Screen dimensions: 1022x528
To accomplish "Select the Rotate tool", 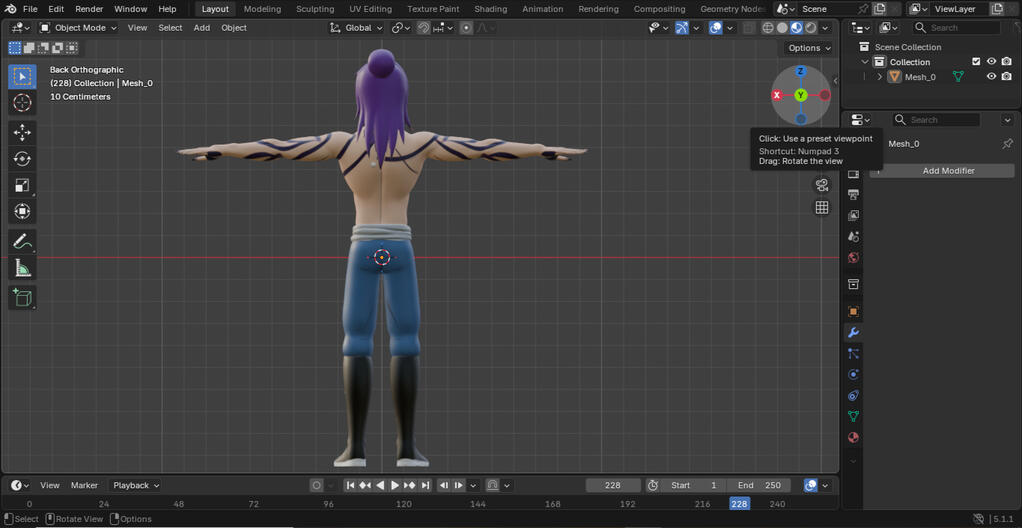I will click(x=22, y=159).
